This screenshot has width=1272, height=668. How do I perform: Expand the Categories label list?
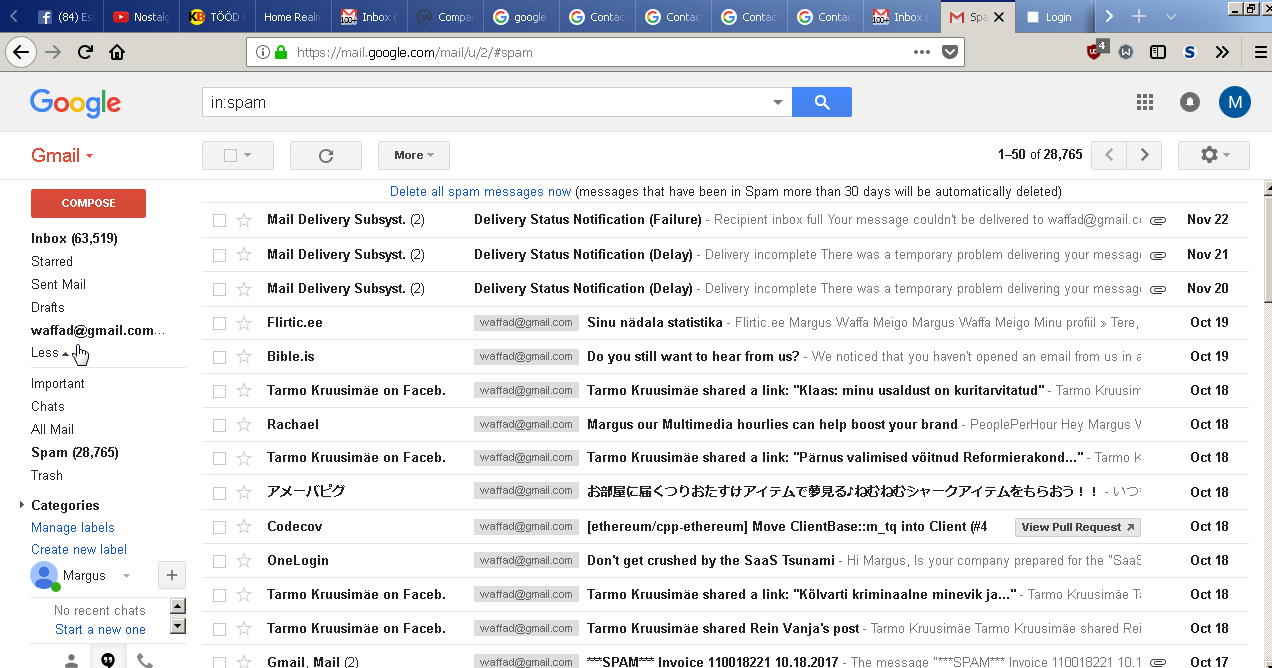pos(22,505)
